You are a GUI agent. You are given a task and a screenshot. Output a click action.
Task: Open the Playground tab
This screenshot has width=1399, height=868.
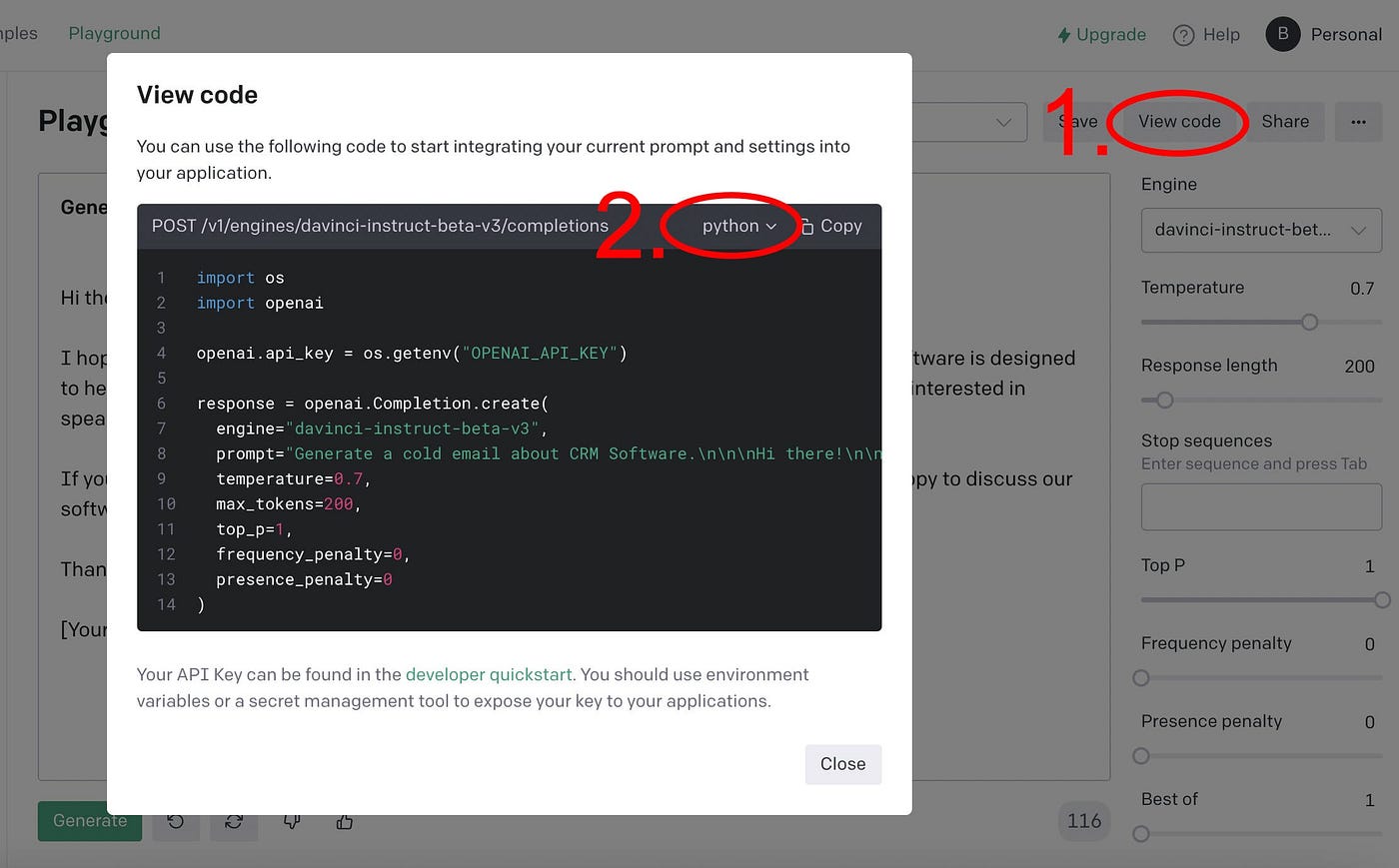114,33
